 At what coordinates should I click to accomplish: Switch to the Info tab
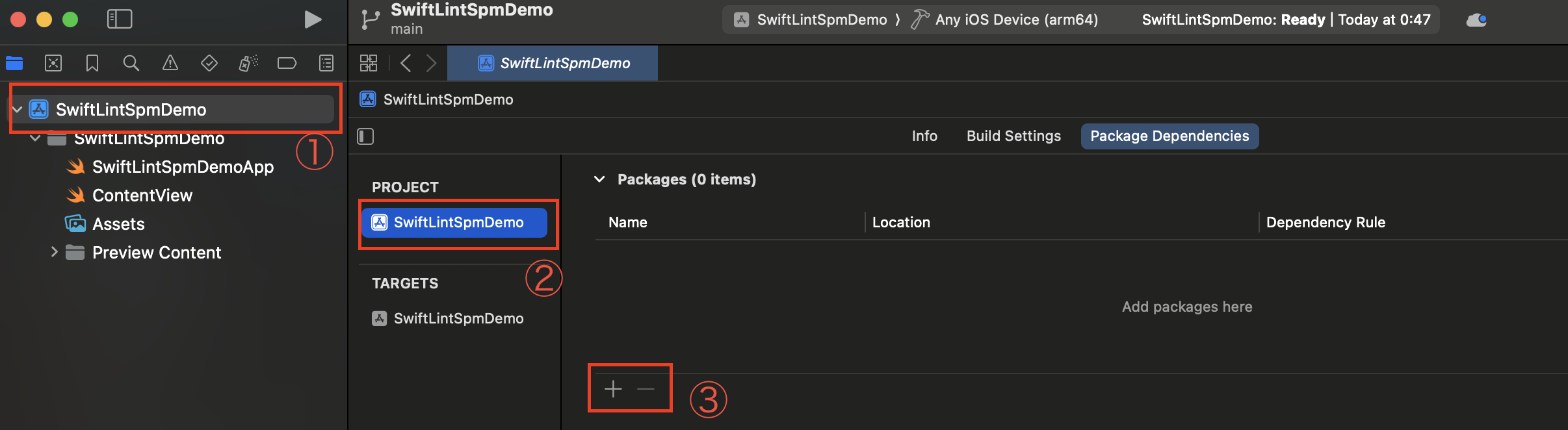924,136
